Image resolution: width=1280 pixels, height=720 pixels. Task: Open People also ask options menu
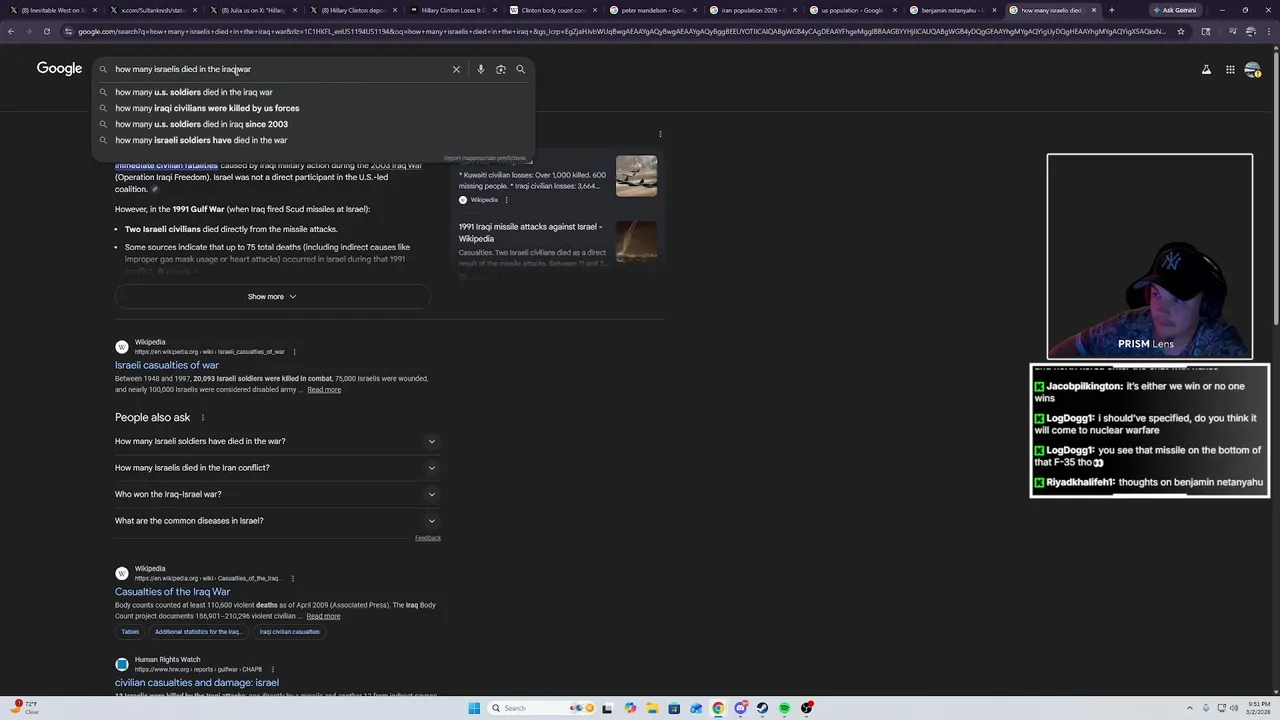(x=202, y=418)
